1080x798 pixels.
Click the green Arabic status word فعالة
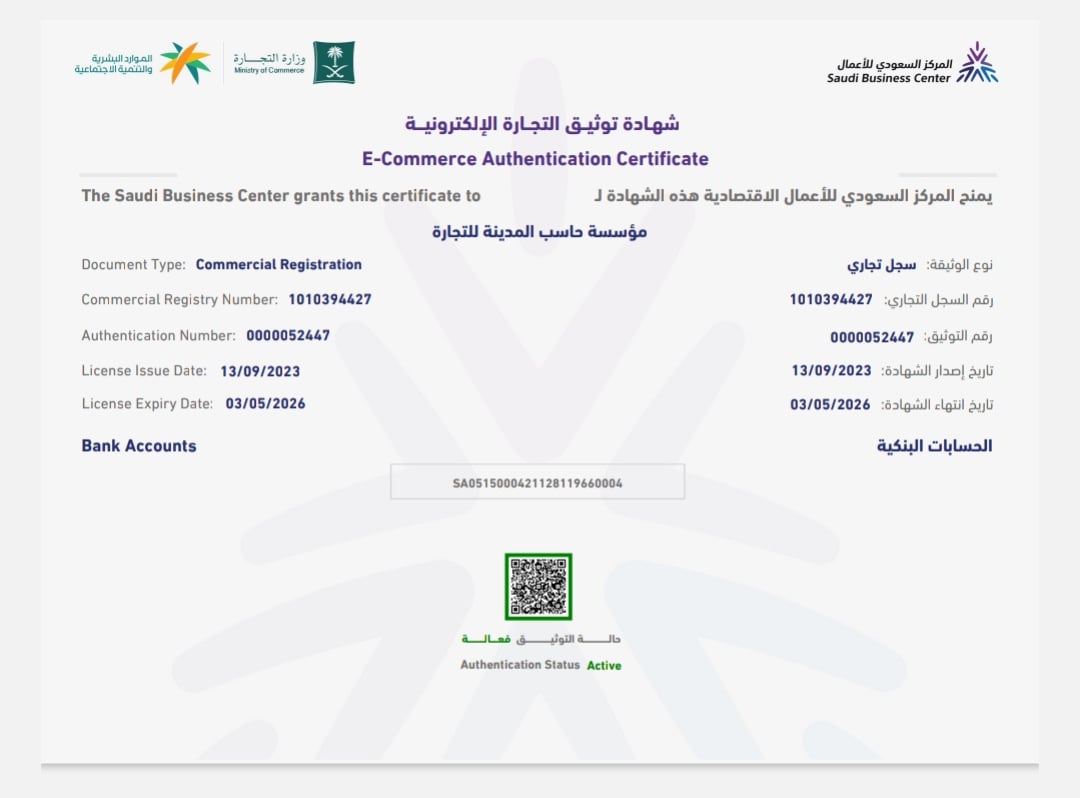(486, 639)
